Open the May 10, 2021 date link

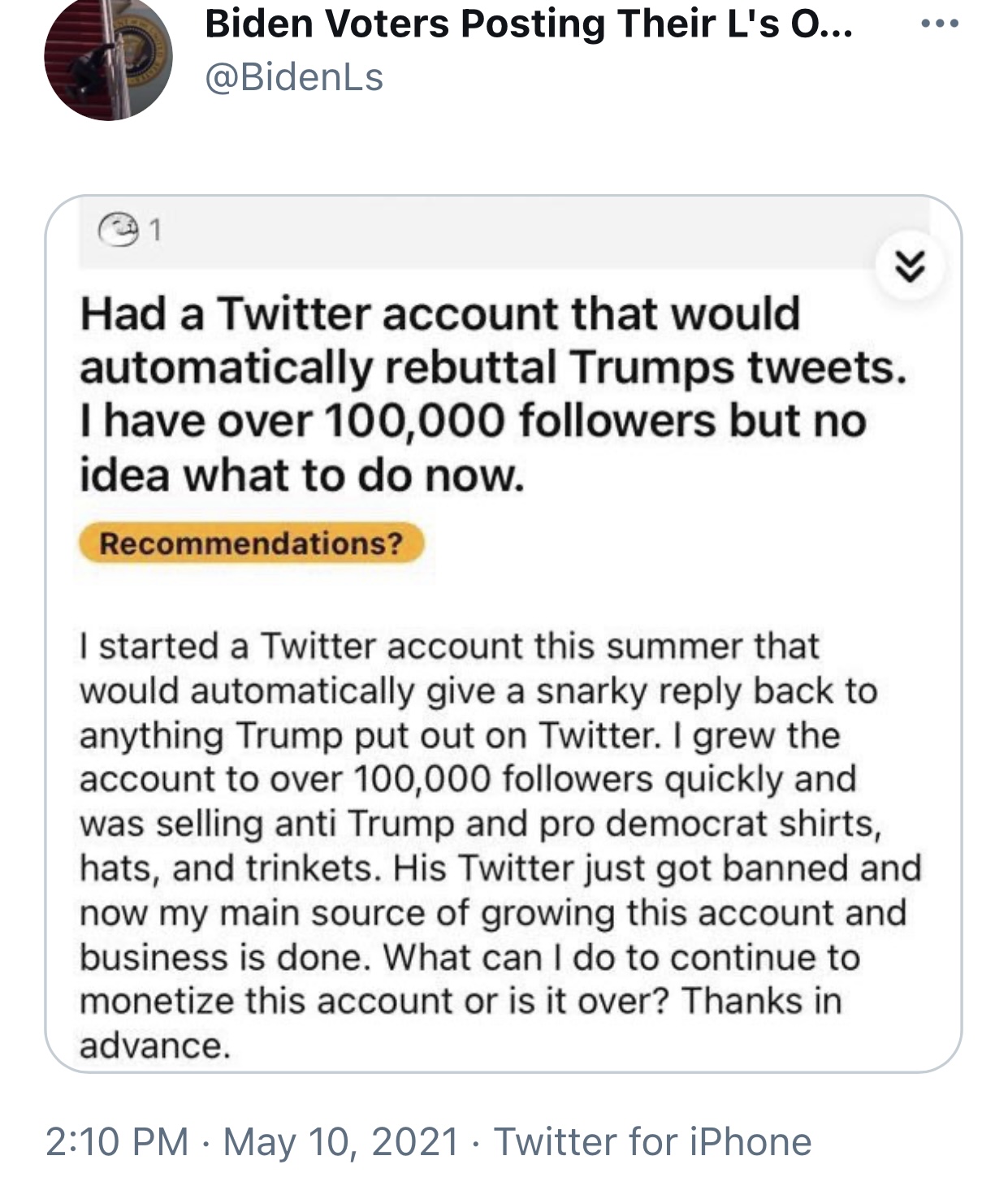coord(341,1141)
